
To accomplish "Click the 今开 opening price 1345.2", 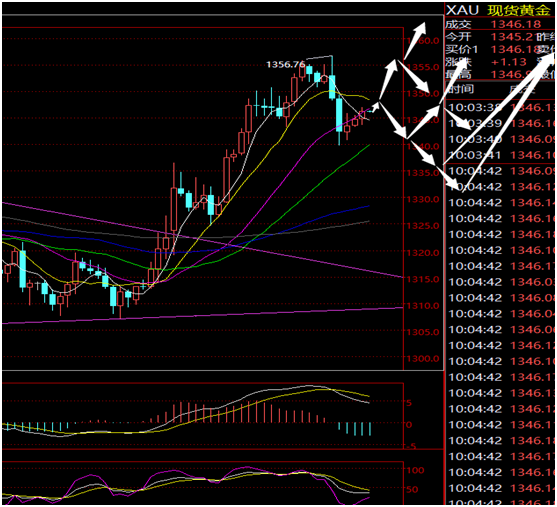I will click(512, 37).
